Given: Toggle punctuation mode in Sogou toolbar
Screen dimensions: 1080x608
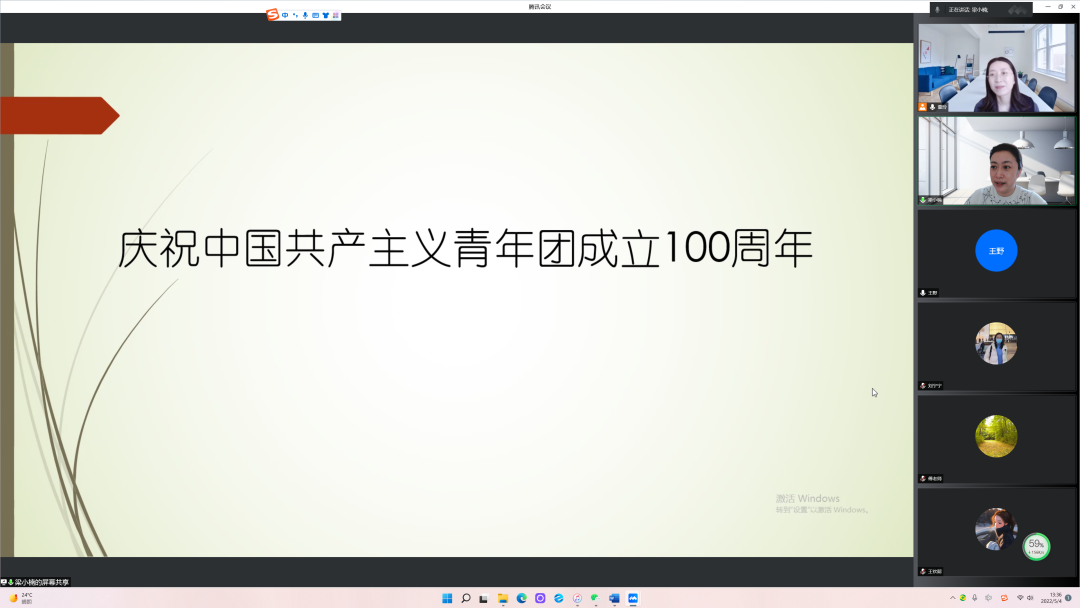Looking at the screenshot, I should click(x=295, y=15).
